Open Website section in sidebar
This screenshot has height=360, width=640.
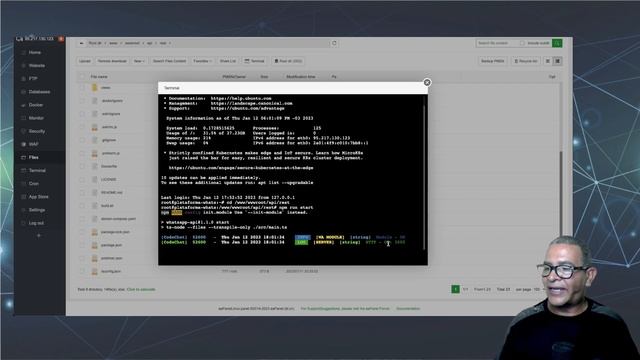(x=36, y=65)
